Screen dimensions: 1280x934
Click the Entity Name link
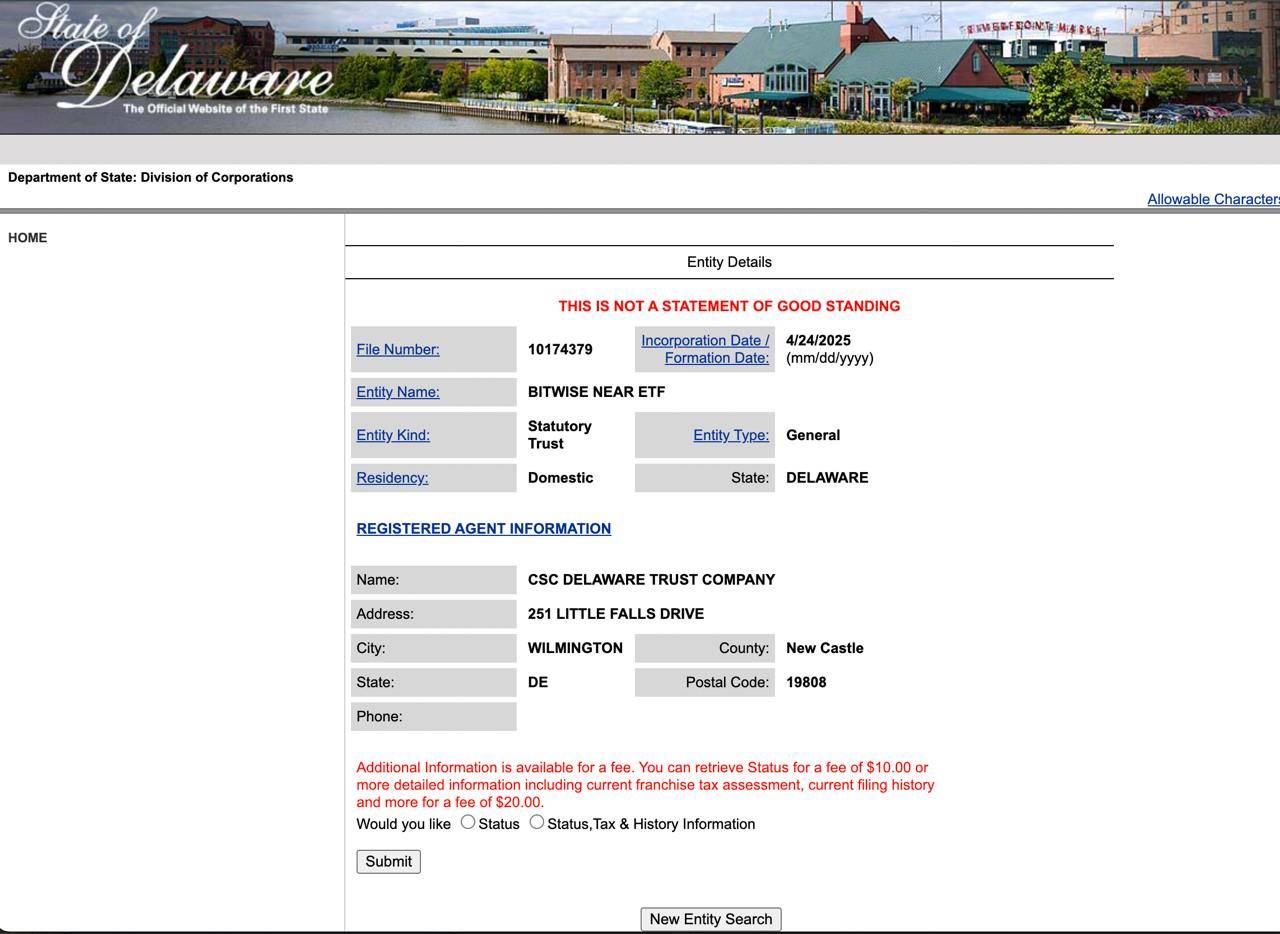[x=398, y=392]
